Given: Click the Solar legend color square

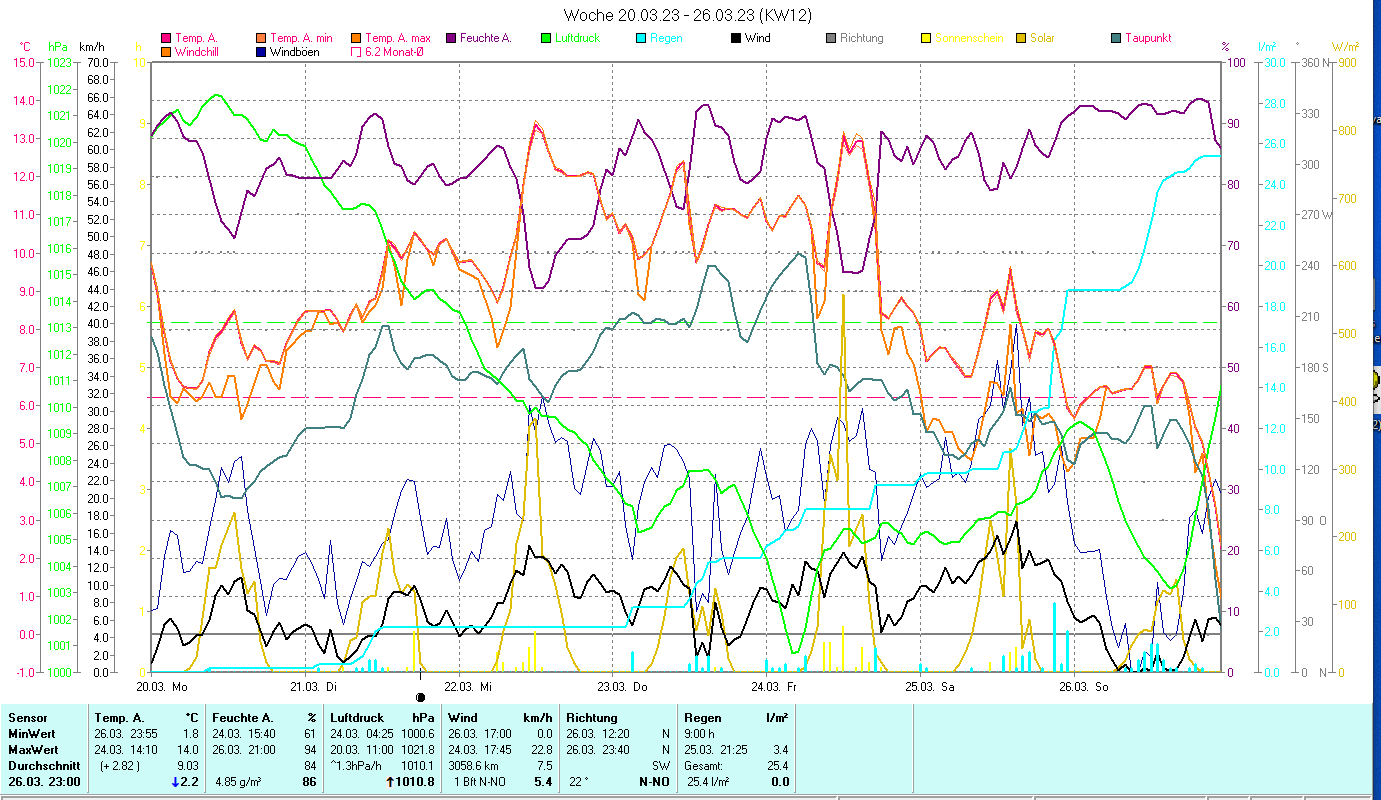Looking at the screenshot, I should coord(1020,39).
